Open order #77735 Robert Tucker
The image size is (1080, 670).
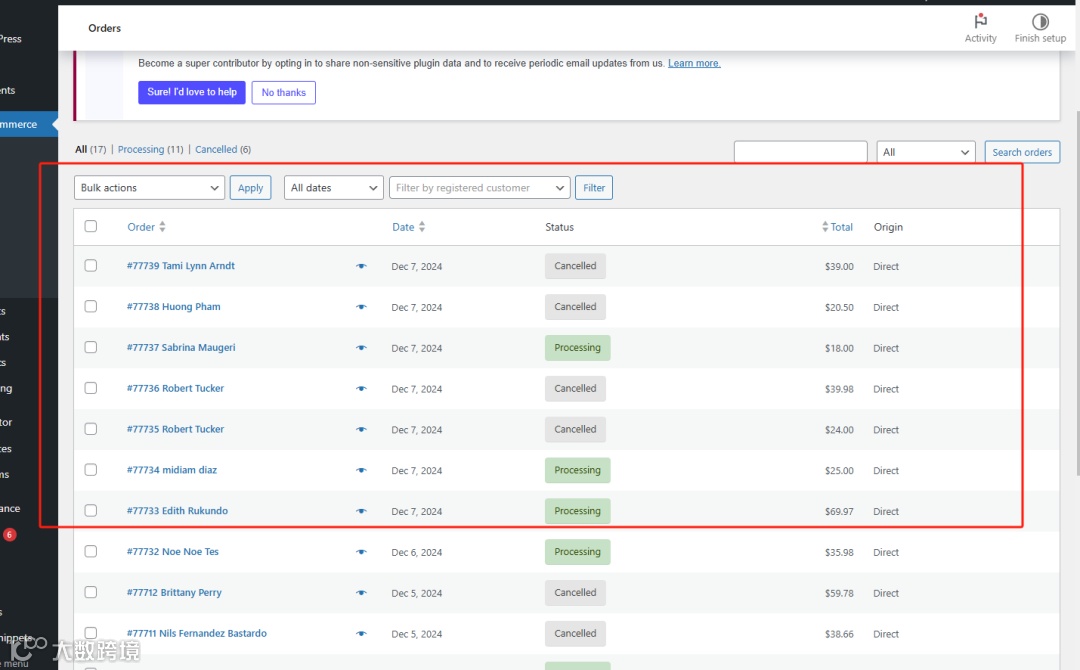(176, 429)
